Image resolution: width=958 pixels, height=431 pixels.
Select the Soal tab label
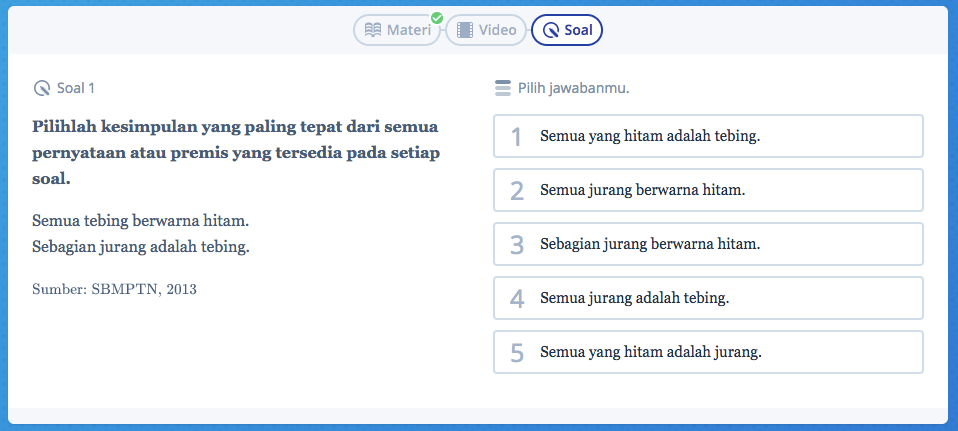(578, 30)
